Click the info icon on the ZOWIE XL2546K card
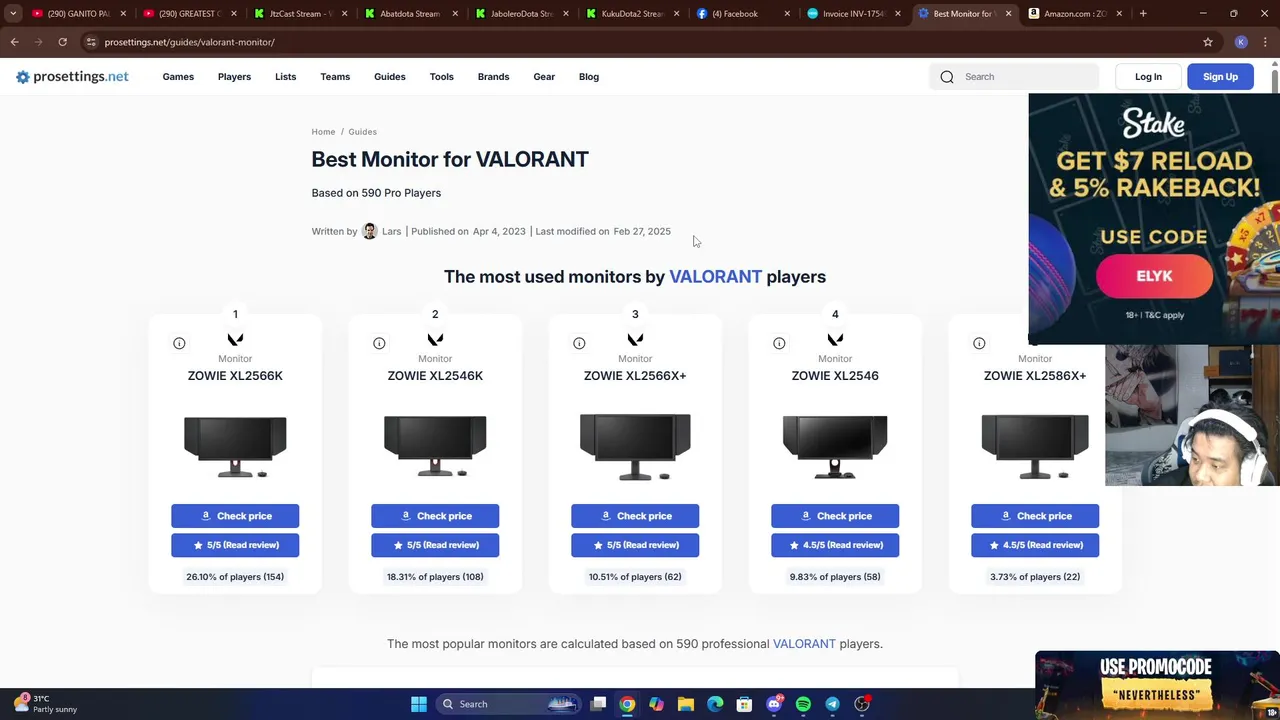1280x720 pixels. click(x=379, y=343)
